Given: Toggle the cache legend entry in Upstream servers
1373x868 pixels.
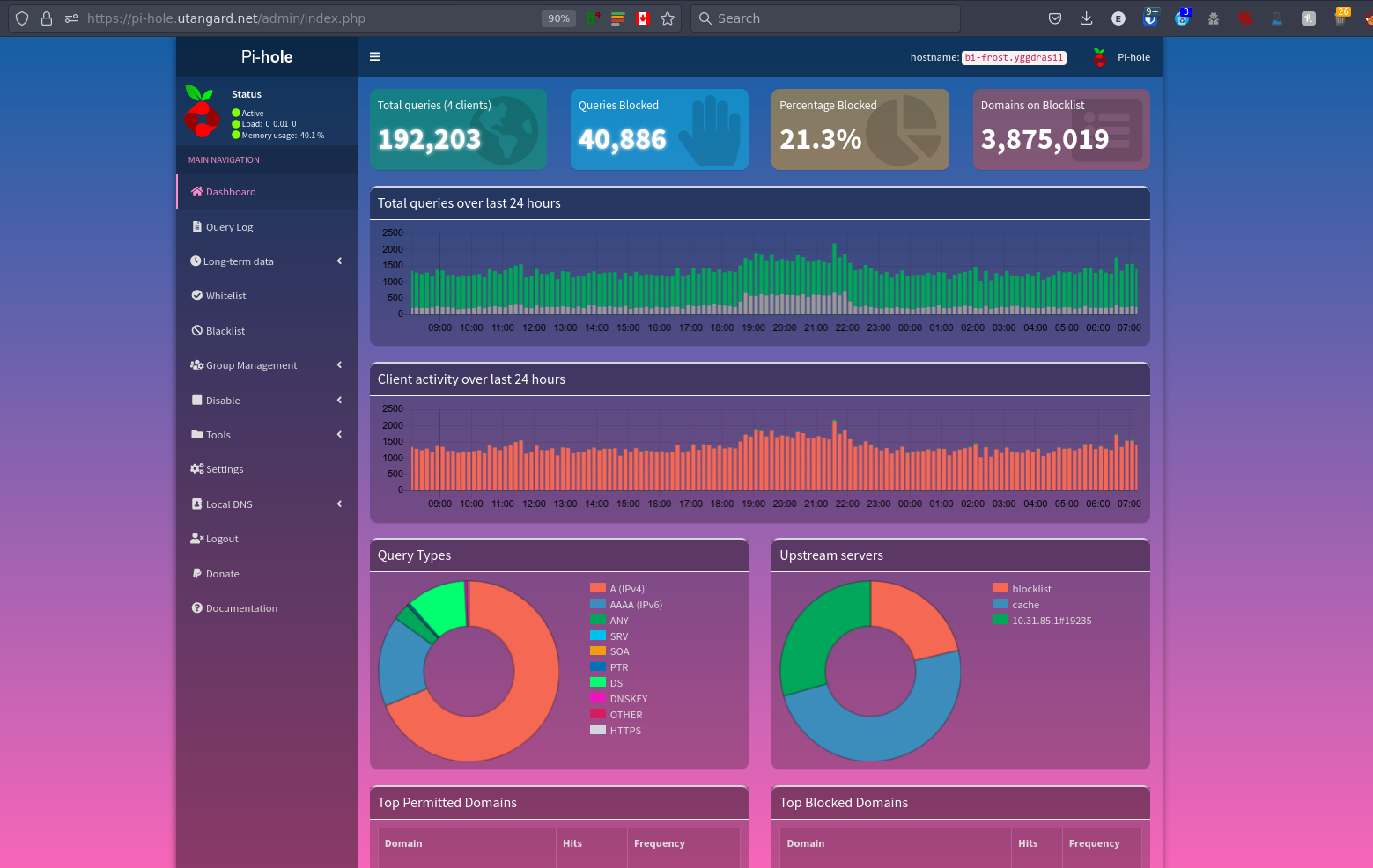Looking at the screenshot, I should (x=1025, y=605).
